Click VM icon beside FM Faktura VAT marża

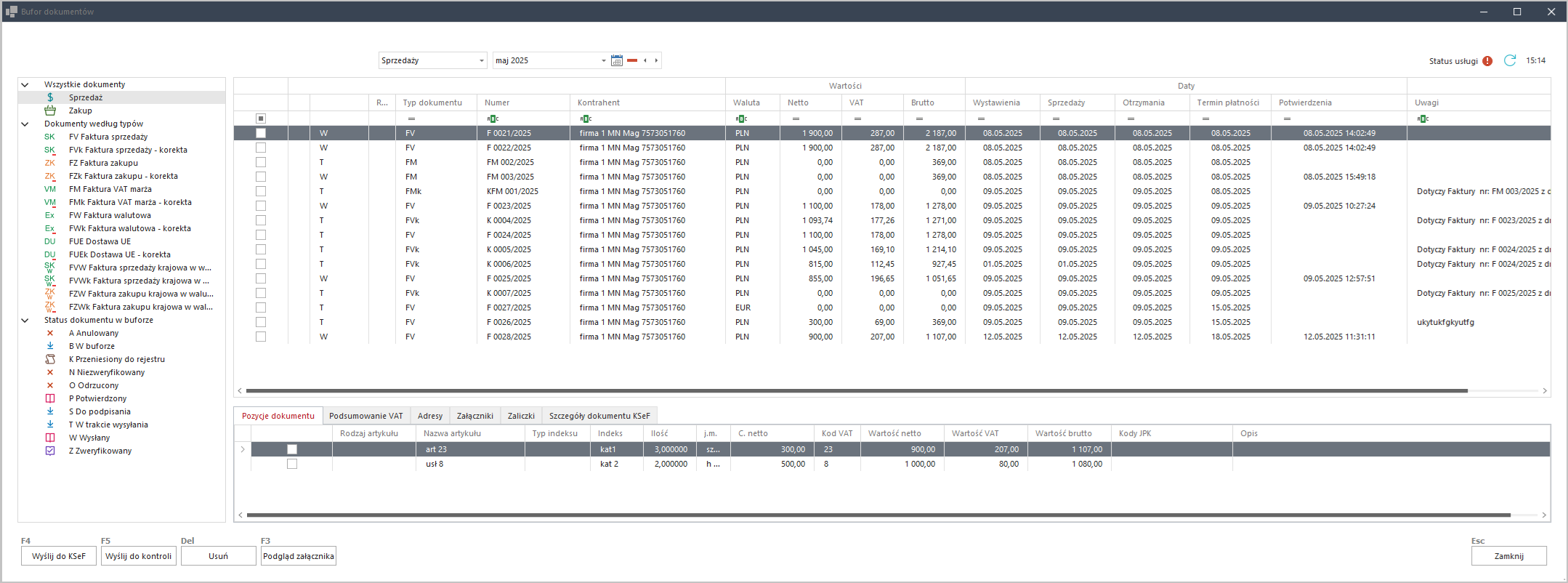(x=49, y=189)
